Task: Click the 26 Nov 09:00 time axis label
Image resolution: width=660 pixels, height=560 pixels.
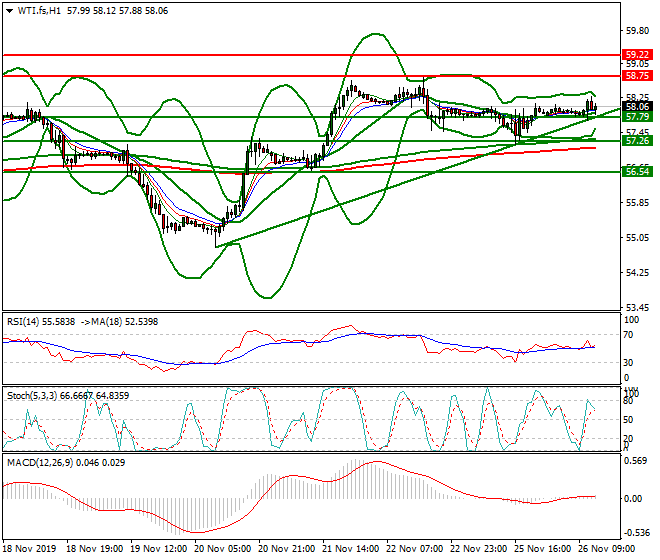Action: pyautogui.click(x=606, y=549)
